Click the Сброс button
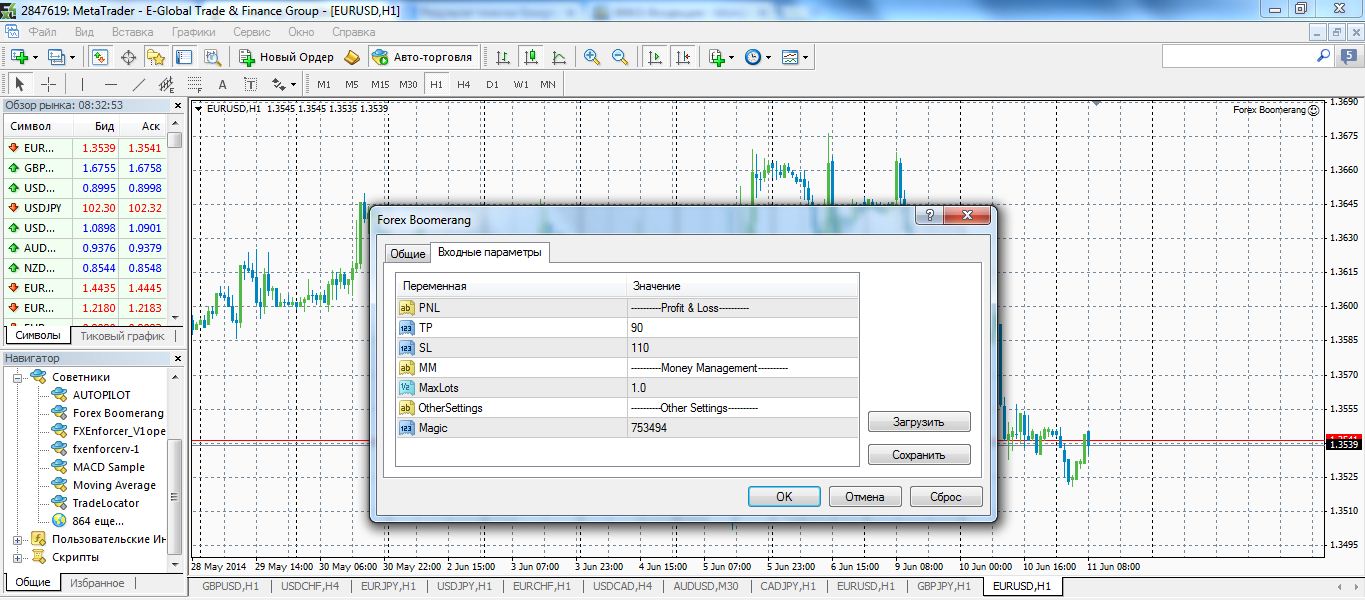This screenshot has width=1365, height=600. [945, 497]
